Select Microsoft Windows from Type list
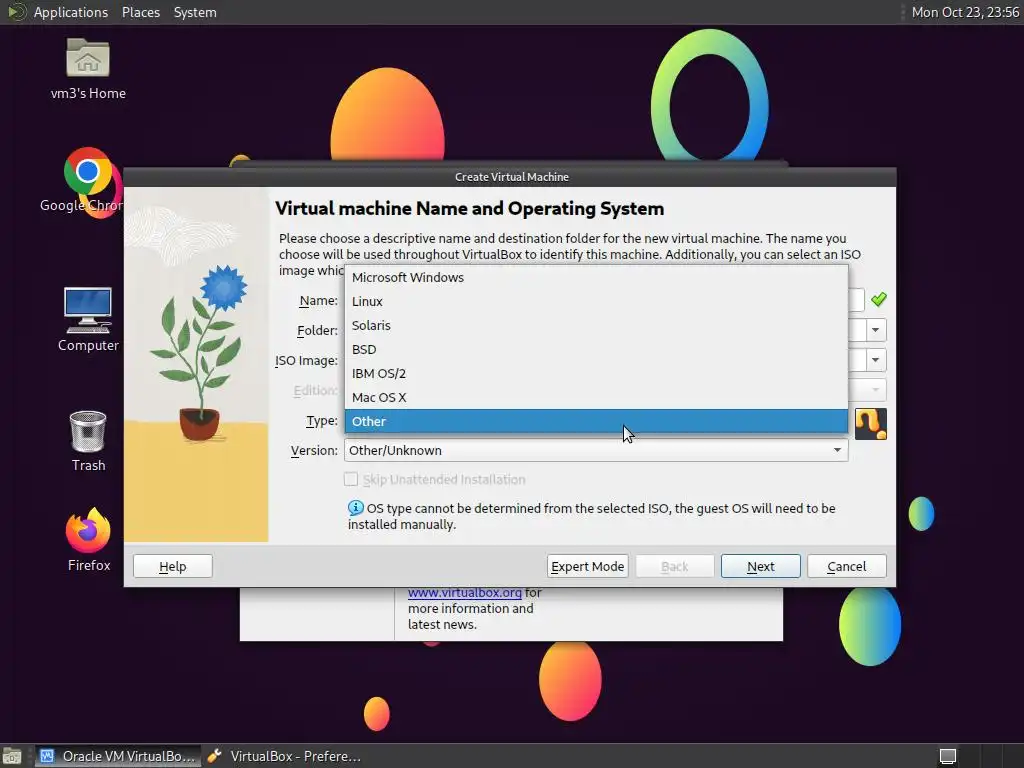The width and height of the screenshot is (1024, 768). click(x=596, y=278)
